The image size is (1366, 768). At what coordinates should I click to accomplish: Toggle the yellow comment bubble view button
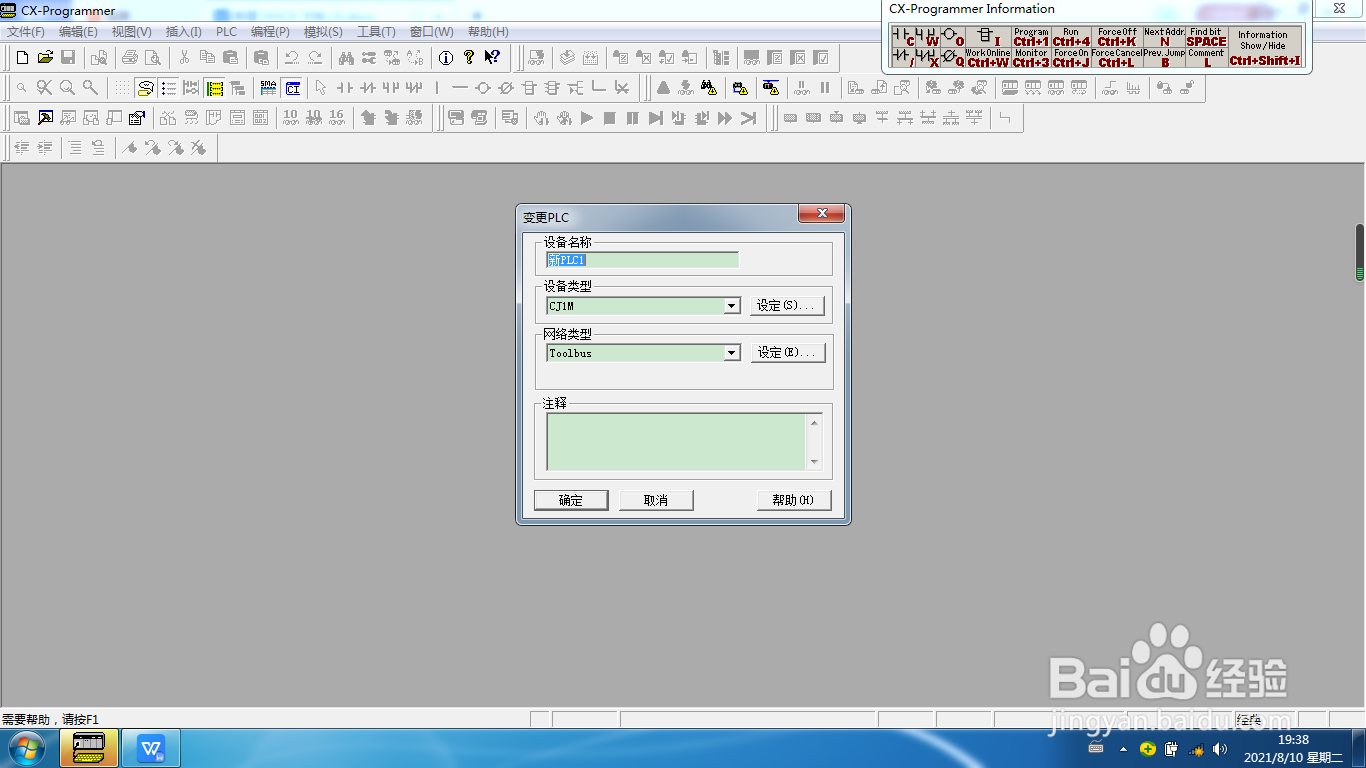146,88
